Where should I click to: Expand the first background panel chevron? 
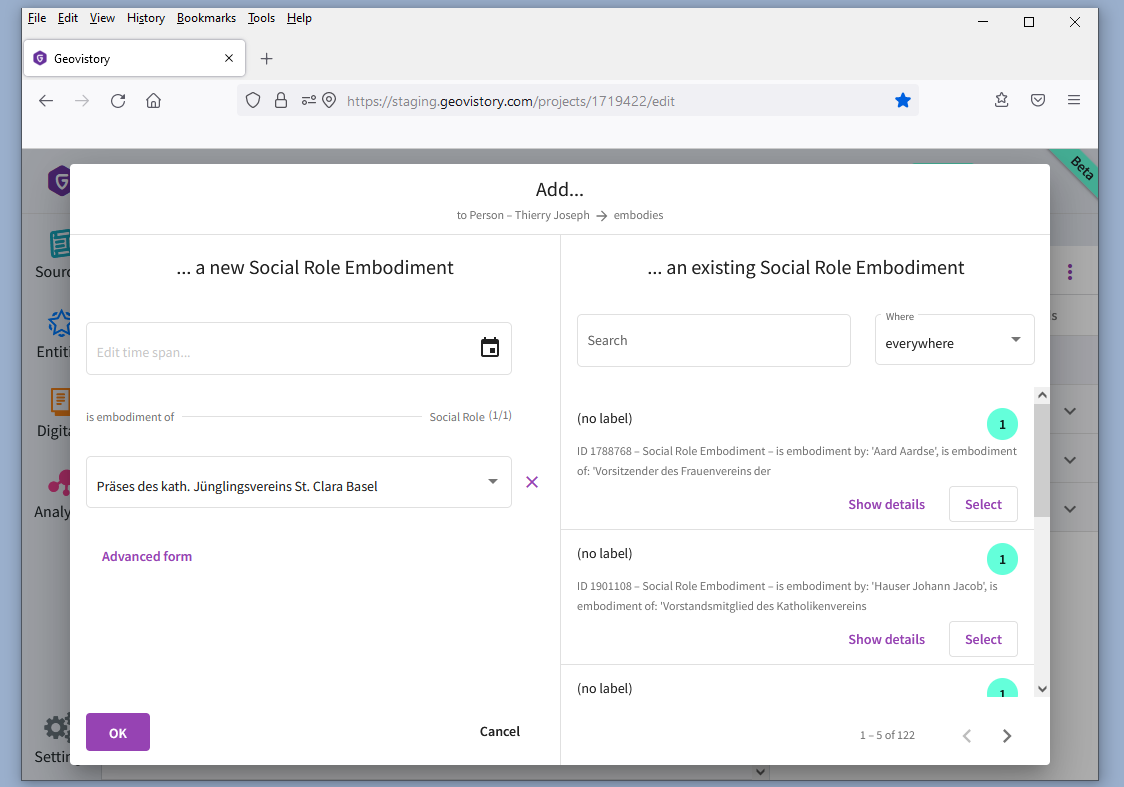[x=1070, y=411]
